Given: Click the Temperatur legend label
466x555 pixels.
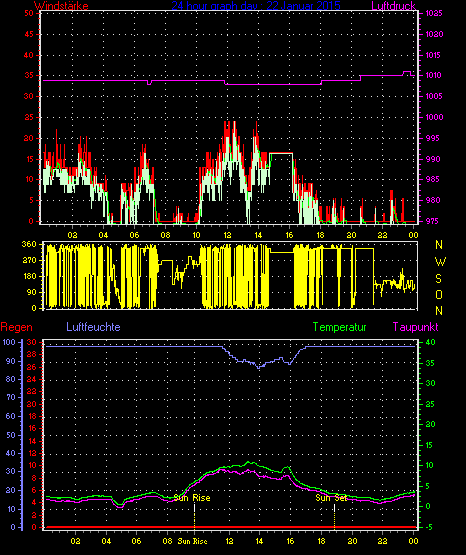Looking at the screenshot, I should pos(340,327).
